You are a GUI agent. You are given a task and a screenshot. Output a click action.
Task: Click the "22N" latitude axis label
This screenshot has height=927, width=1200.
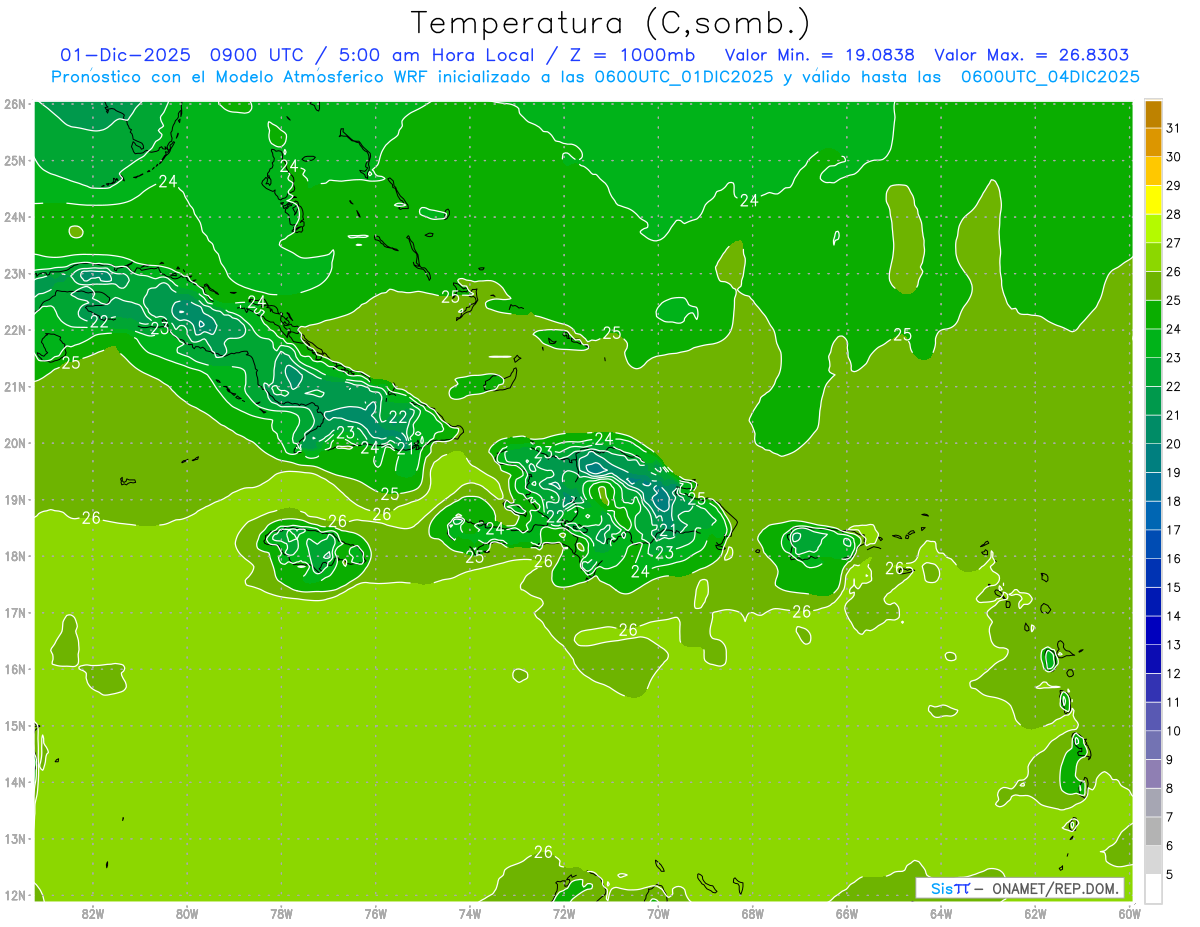tap(14, 330)
